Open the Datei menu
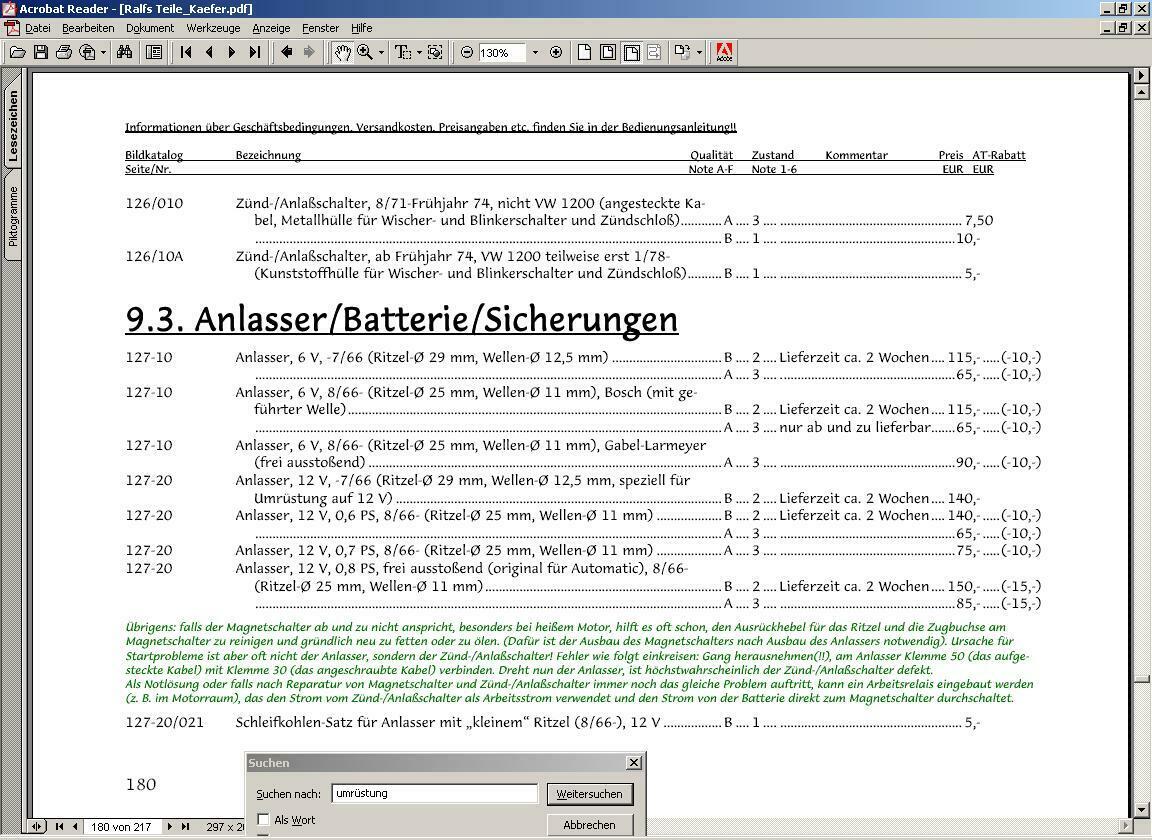This screenshot has width=1152, height=840. (x=37, y=28)
